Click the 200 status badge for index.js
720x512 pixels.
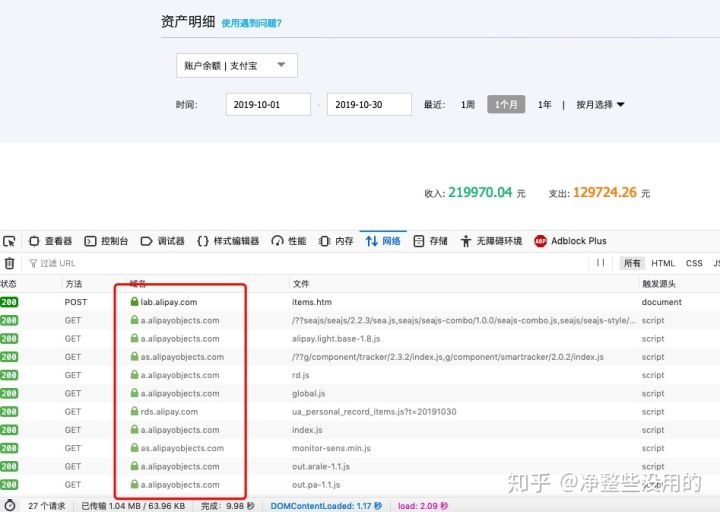(9, 430)
